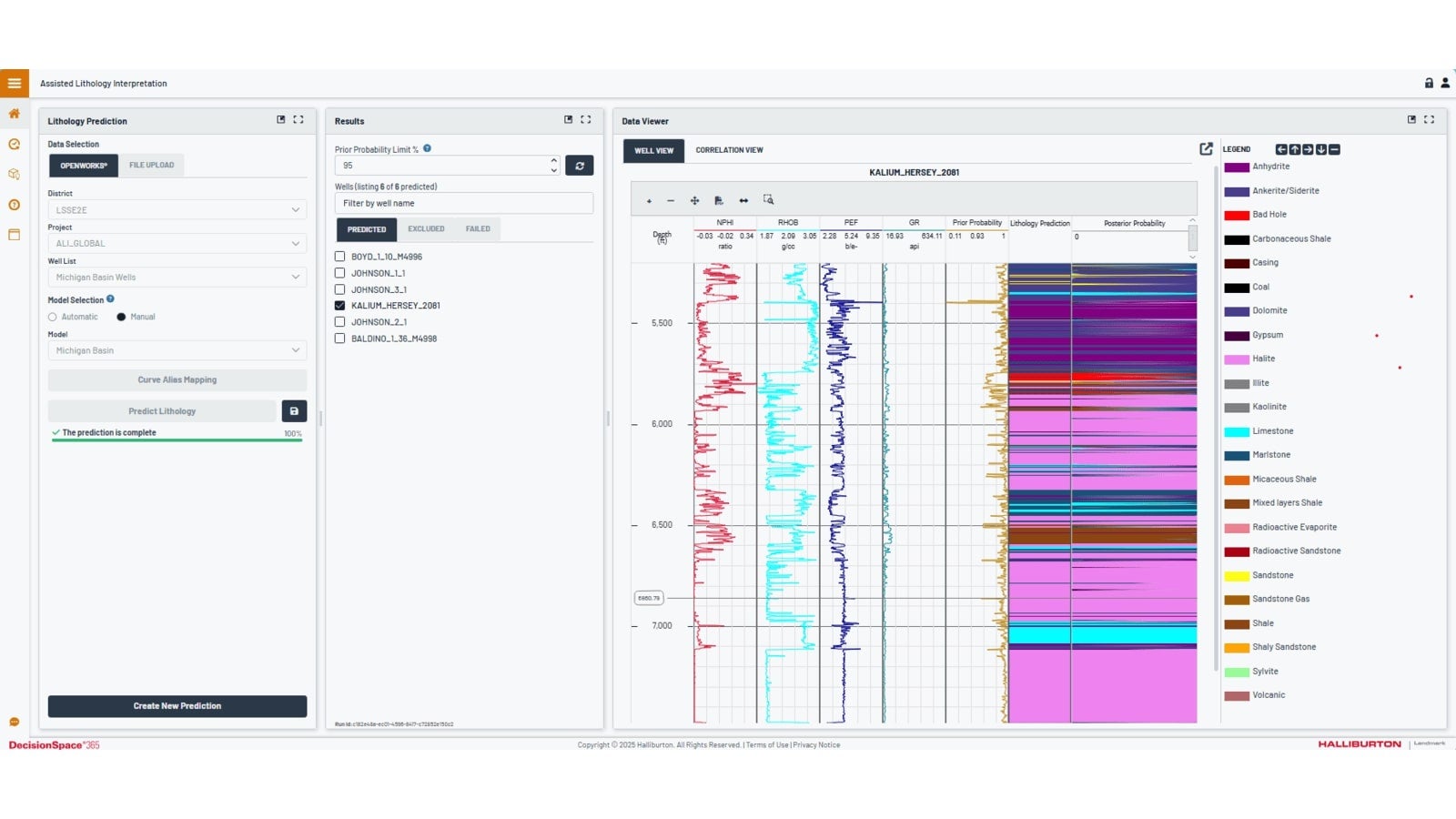Open the hamburger menu in the top-left

tap(14, 83)
